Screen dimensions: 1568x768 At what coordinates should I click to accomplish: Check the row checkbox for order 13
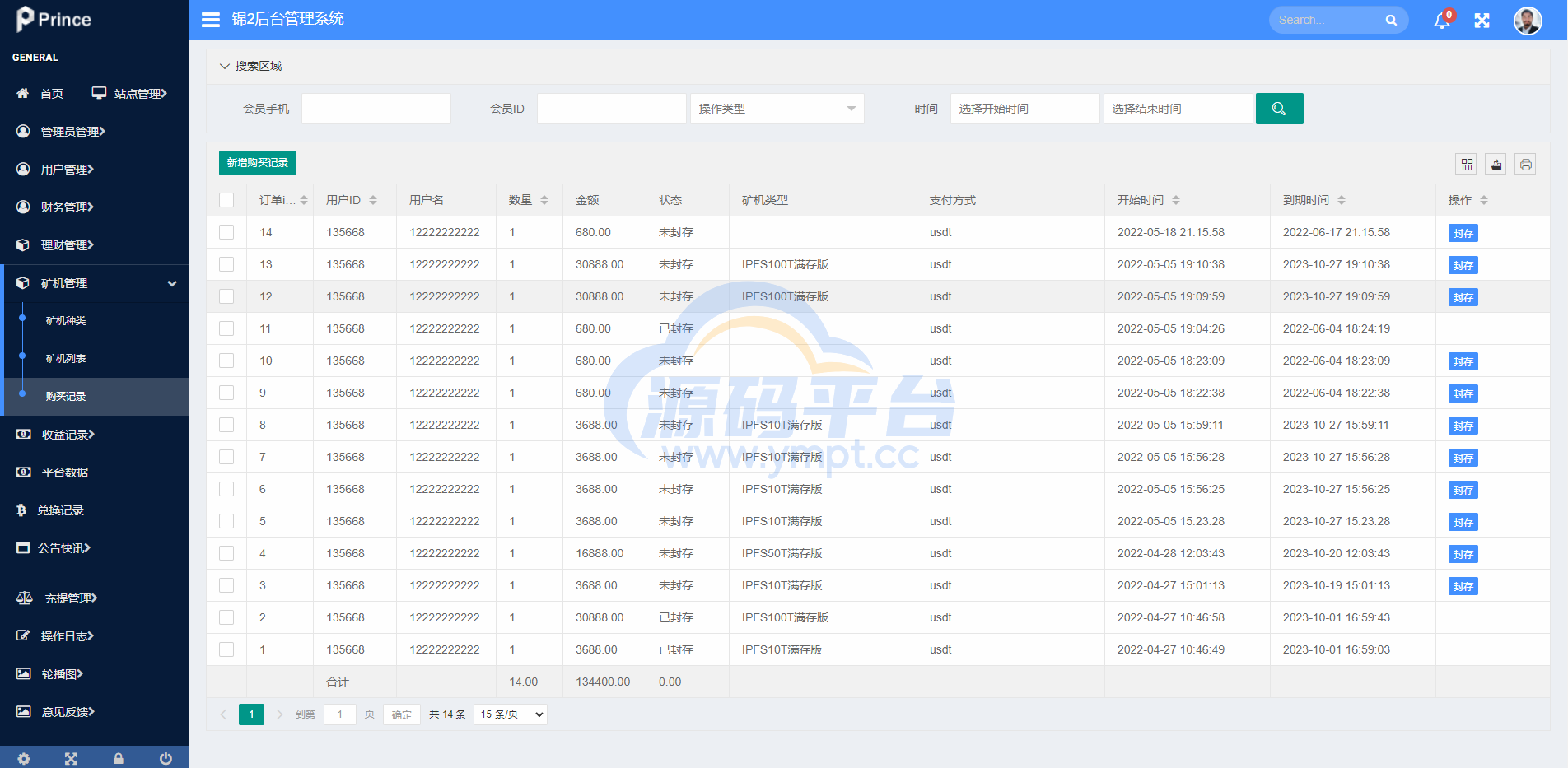(x=226, y=264)
